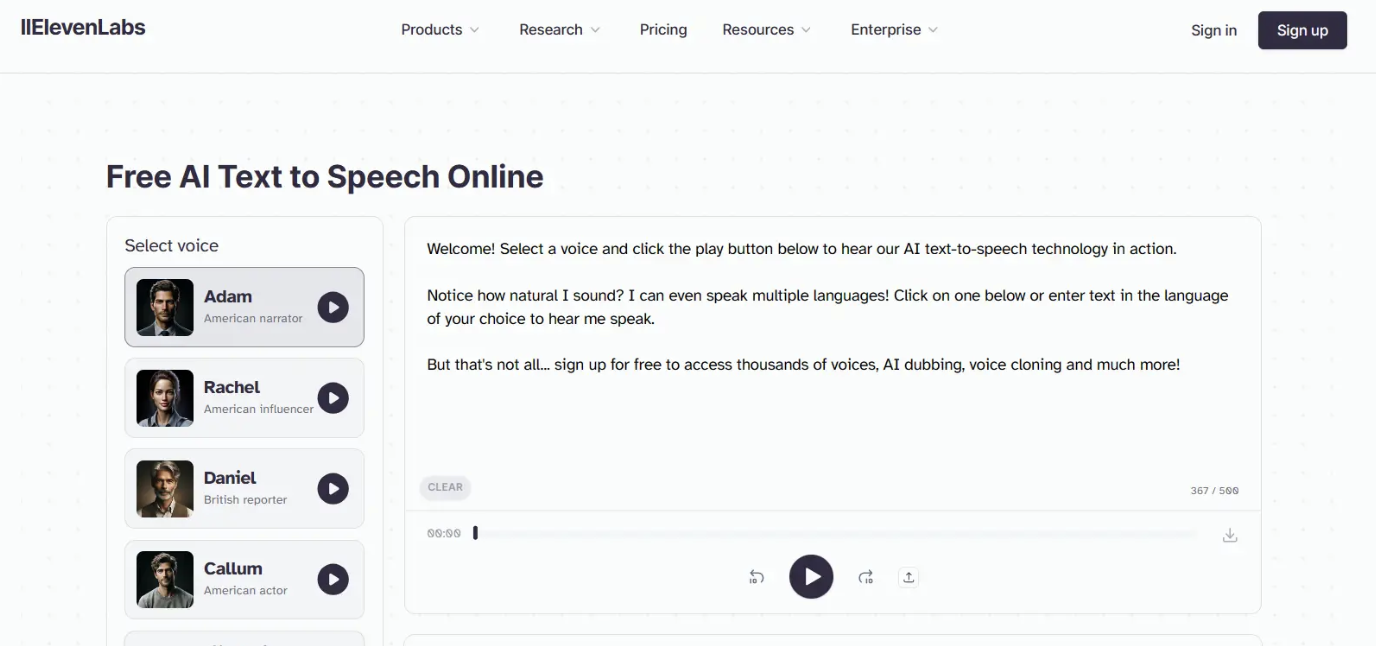
Task: Select Daniel's avatar thumbnail
Action: (165, 488)
